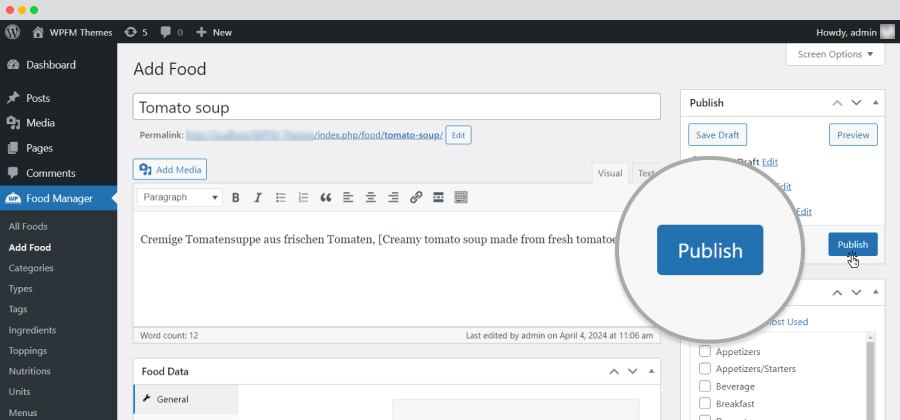900x420 pixels.
Task: Open Add Food submenu item
Action: [30, 247]
